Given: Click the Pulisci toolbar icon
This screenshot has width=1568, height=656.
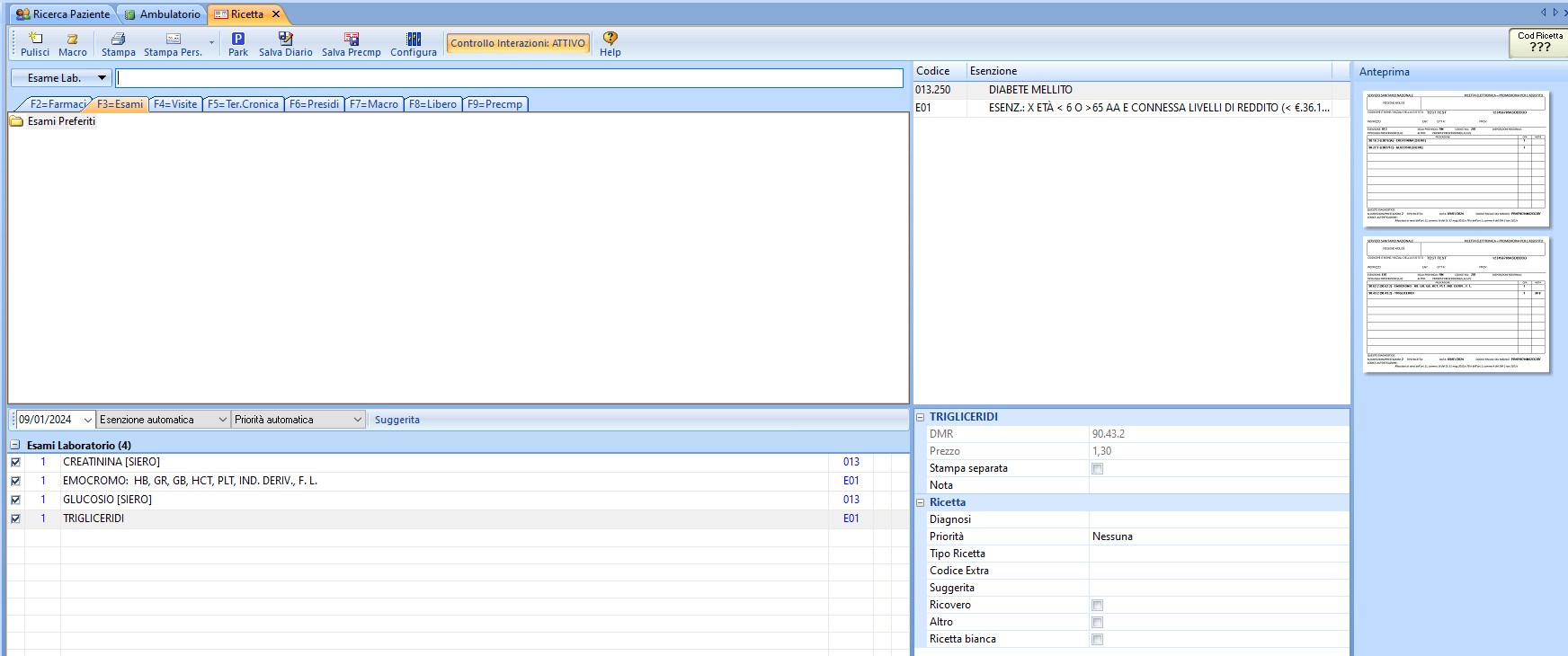Looking at the screenshot, I should point(35,44).
